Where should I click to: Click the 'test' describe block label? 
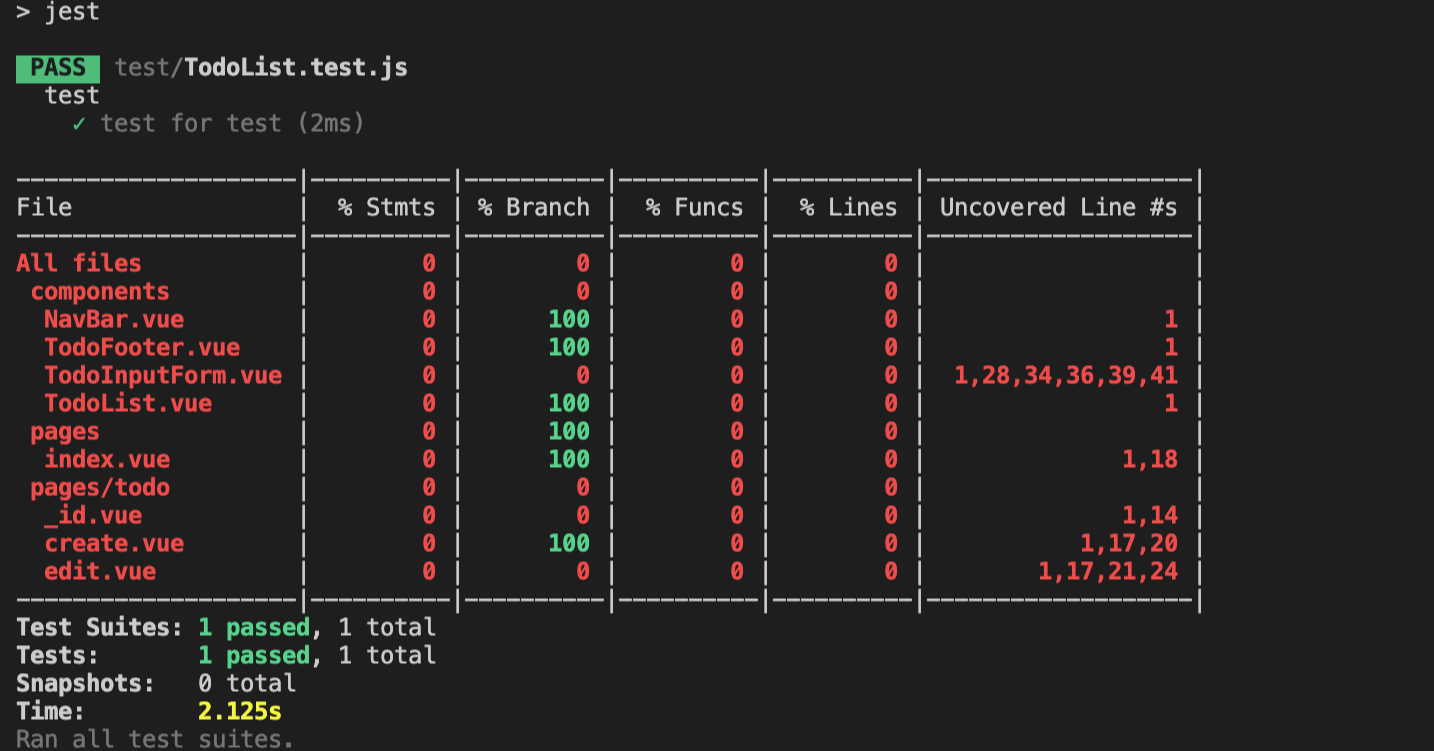click(x=72, y=96)
